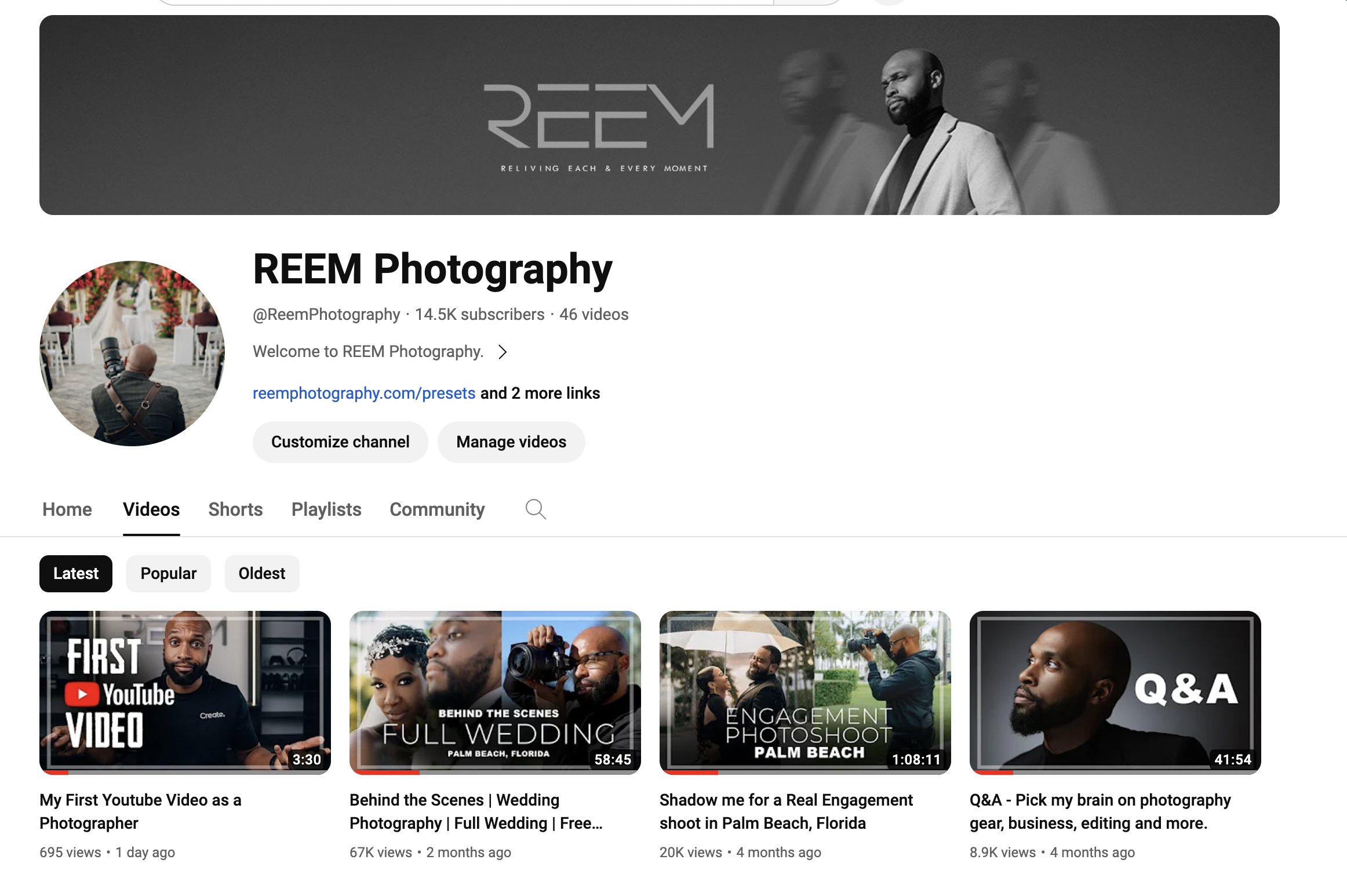1347x896 pixels.
Task: Switch to the Home tab
Action: (67, 509)
